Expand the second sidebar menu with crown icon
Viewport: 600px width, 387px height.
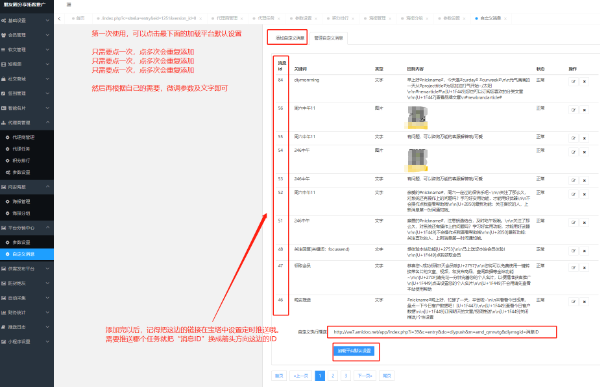[27, 35]
